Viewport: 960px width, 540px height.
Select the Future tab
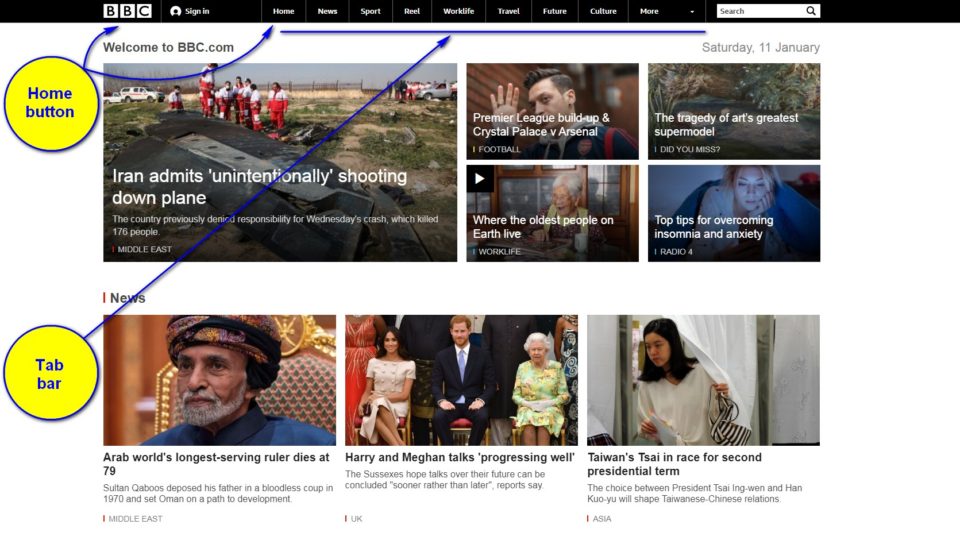(554, 11)
